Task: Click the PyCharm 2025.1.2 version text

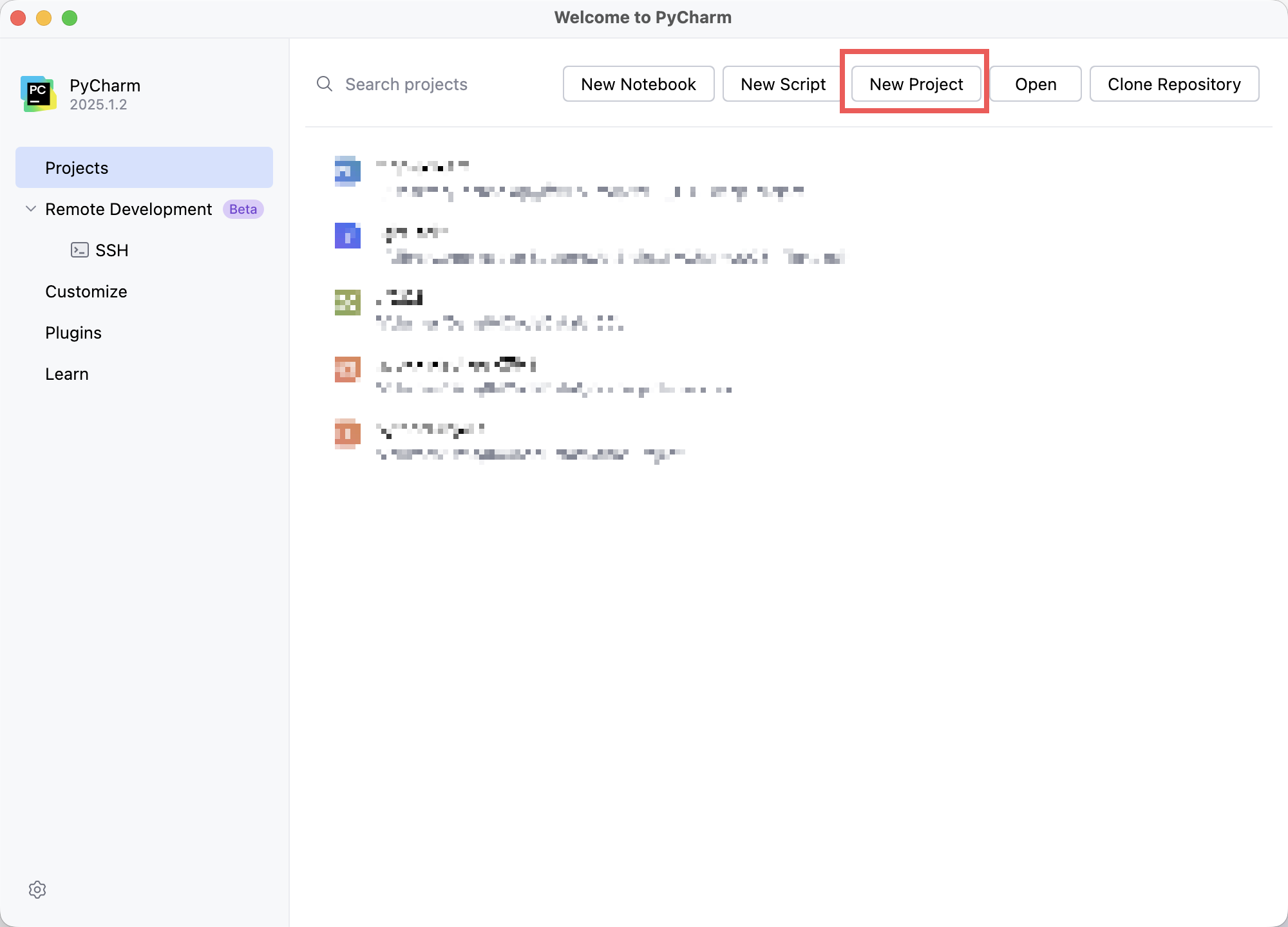Action: pos(99,104)
